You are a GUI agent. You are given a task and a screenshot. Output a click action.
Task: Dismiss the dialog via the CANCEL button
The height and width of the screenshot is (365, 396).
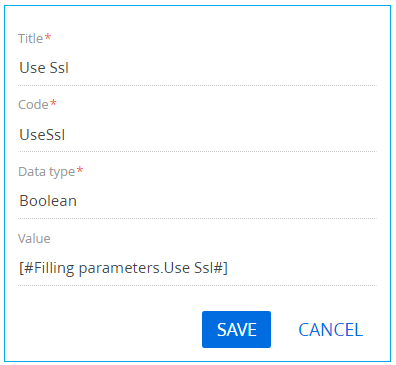(330, 330)
